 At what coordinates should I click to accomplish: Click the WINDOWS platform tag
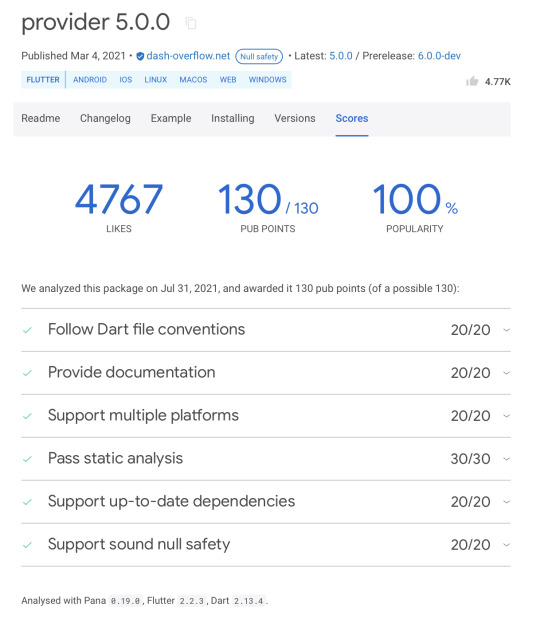267,80
